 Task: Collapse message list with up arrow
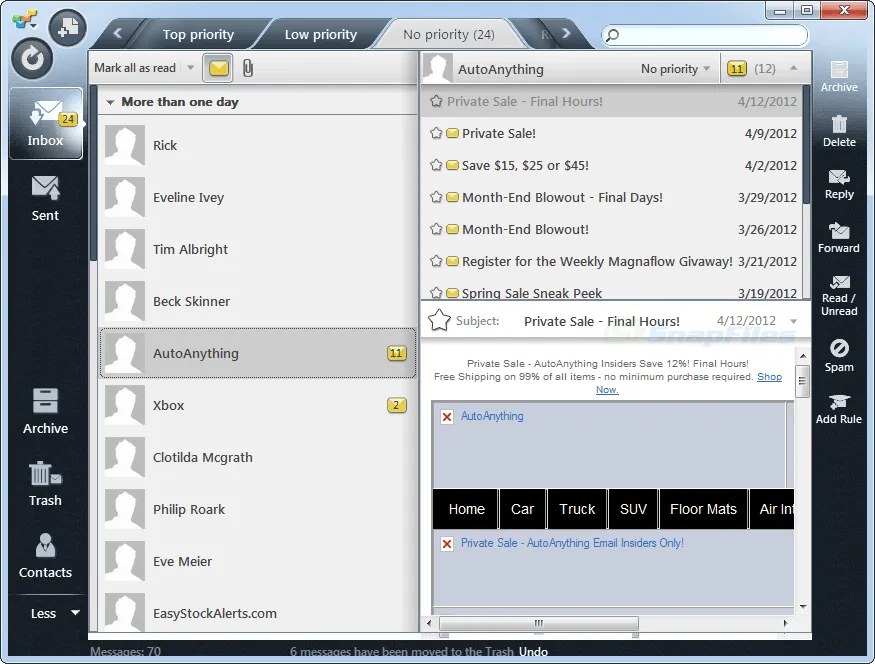(793, 68)
